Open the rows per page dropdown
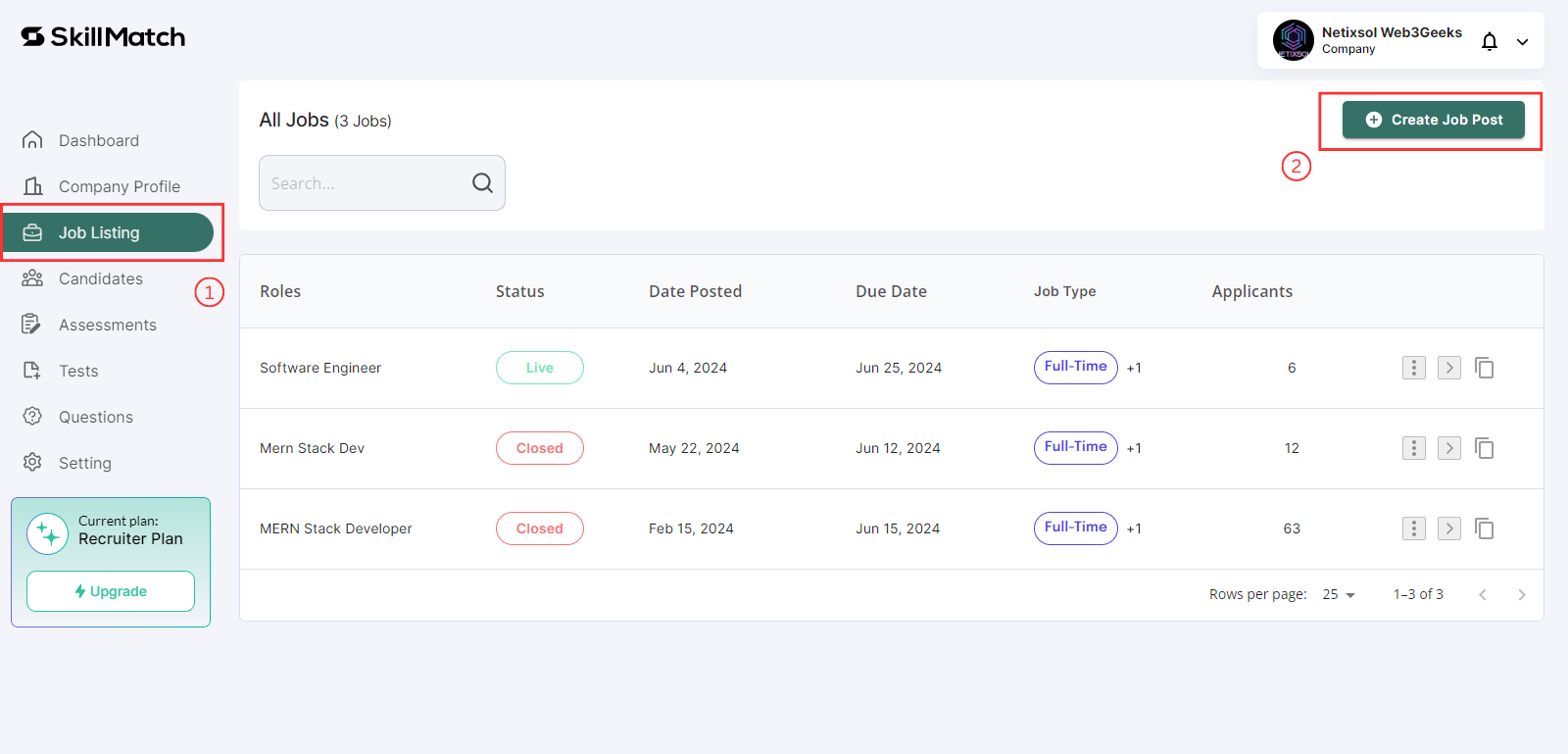Viewport: 1568px width, 754px height. tap(1339, 594)
